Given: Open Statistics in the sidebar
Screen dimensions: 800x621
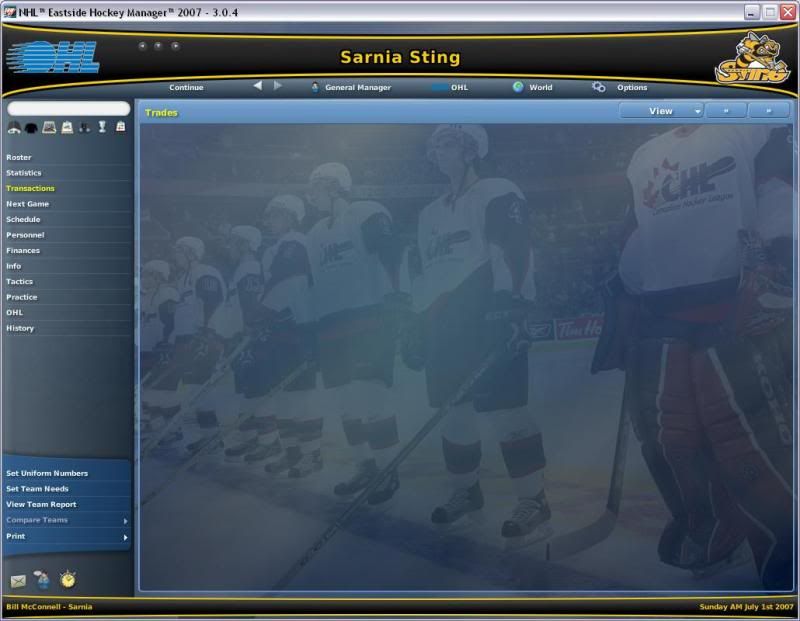Looking at the screenshot, I should [x=23, y=173].
